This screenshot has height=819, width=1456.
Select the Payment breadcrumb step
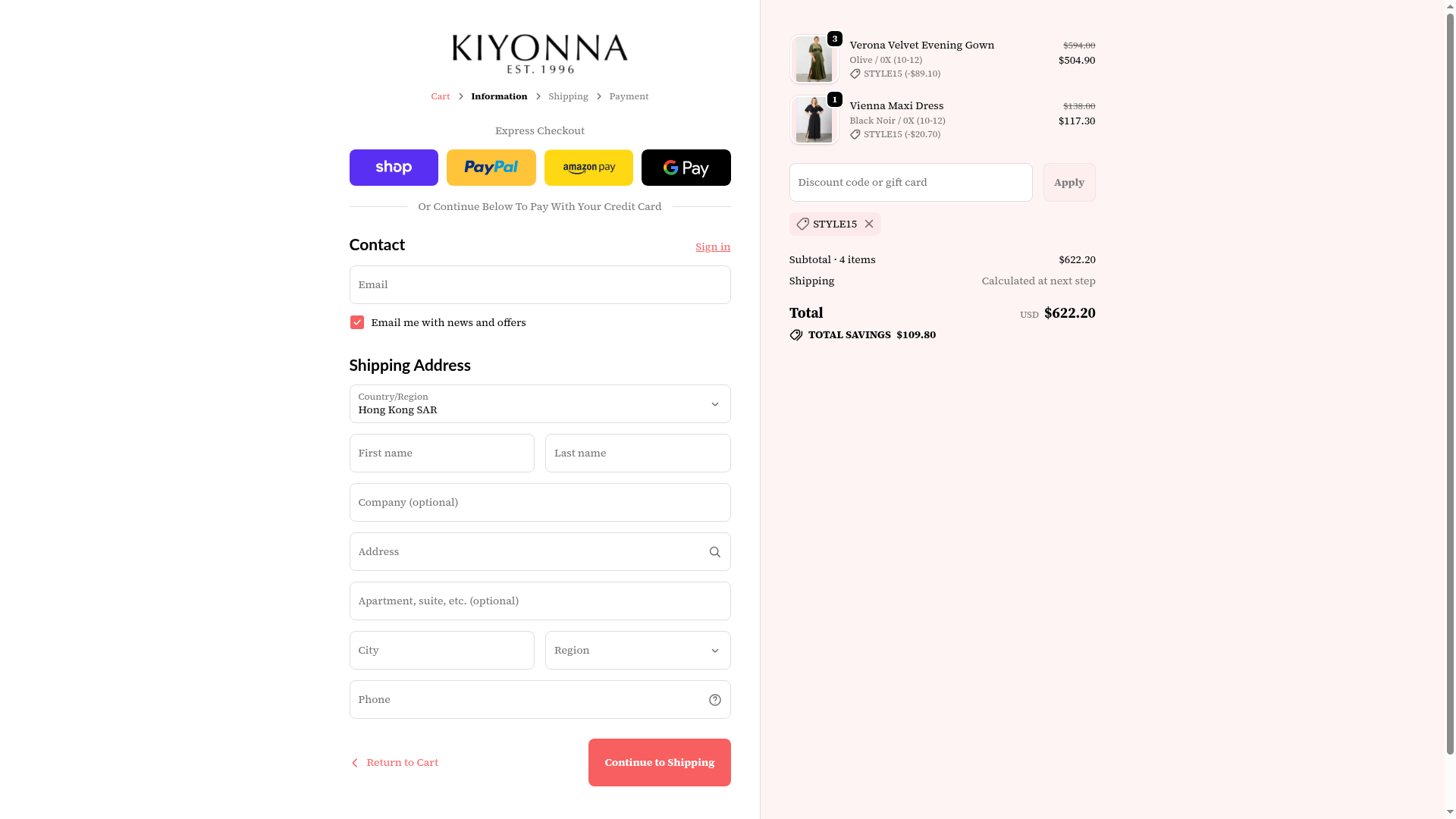click(629, 96)
